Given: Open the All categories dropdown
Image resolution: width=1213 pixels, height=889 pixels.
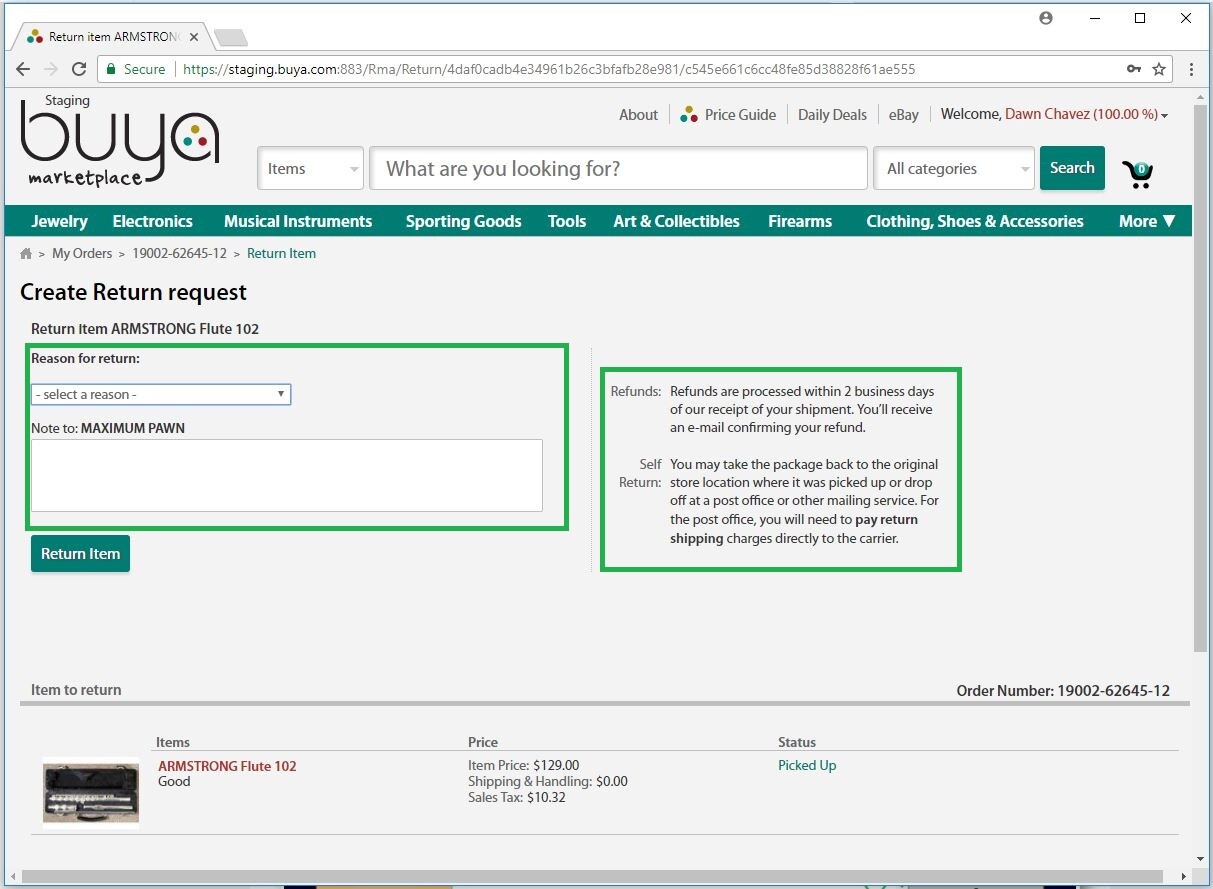Looking at the screenshot, I should pos(953,169).
